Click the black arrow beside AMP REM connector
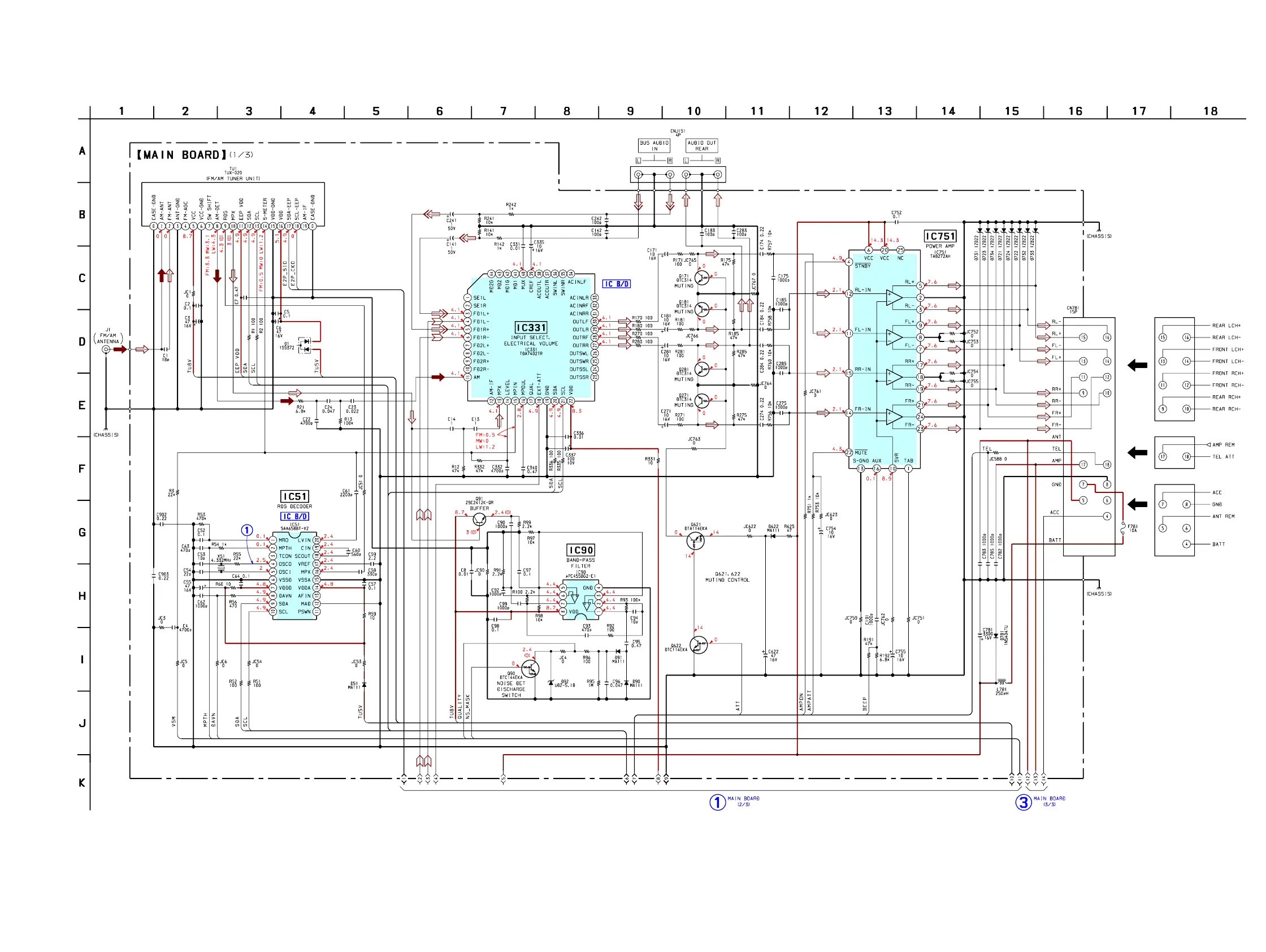The image size is (1266, 952). [x=1137, y=452]
